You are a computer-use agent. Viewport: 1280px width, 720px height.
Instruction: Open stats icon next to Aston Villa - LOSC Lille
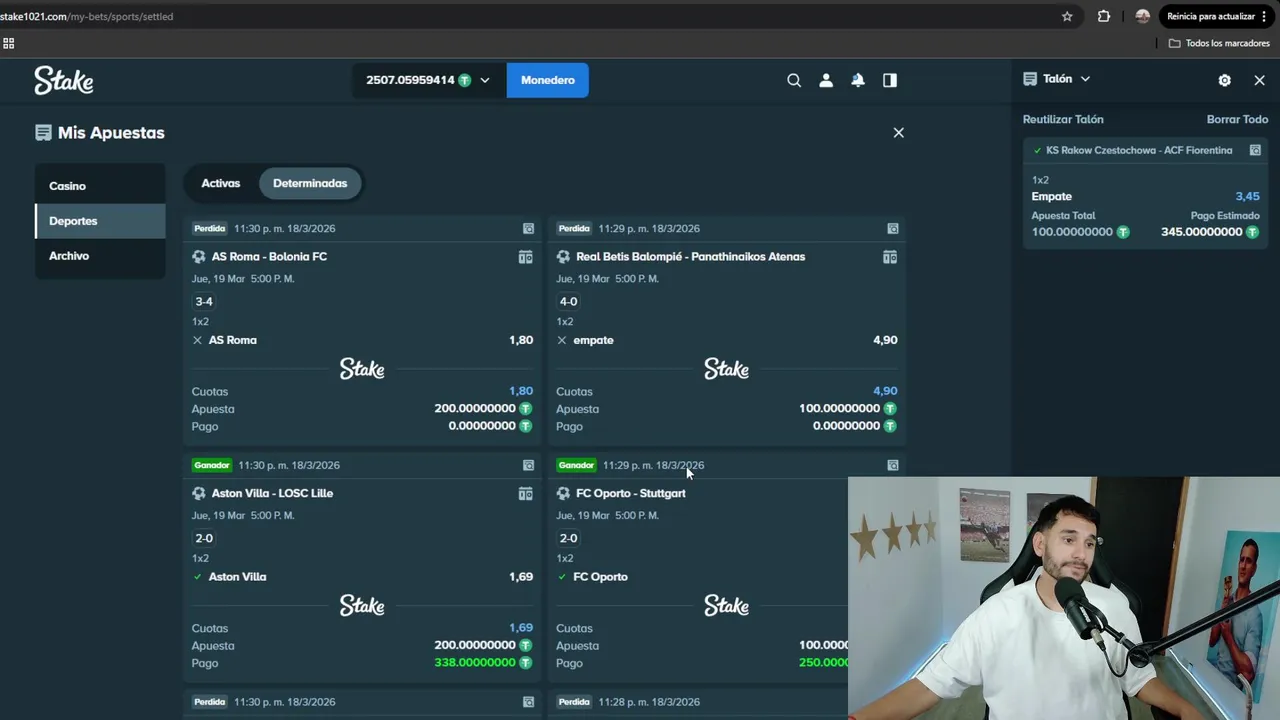[525, 493]
